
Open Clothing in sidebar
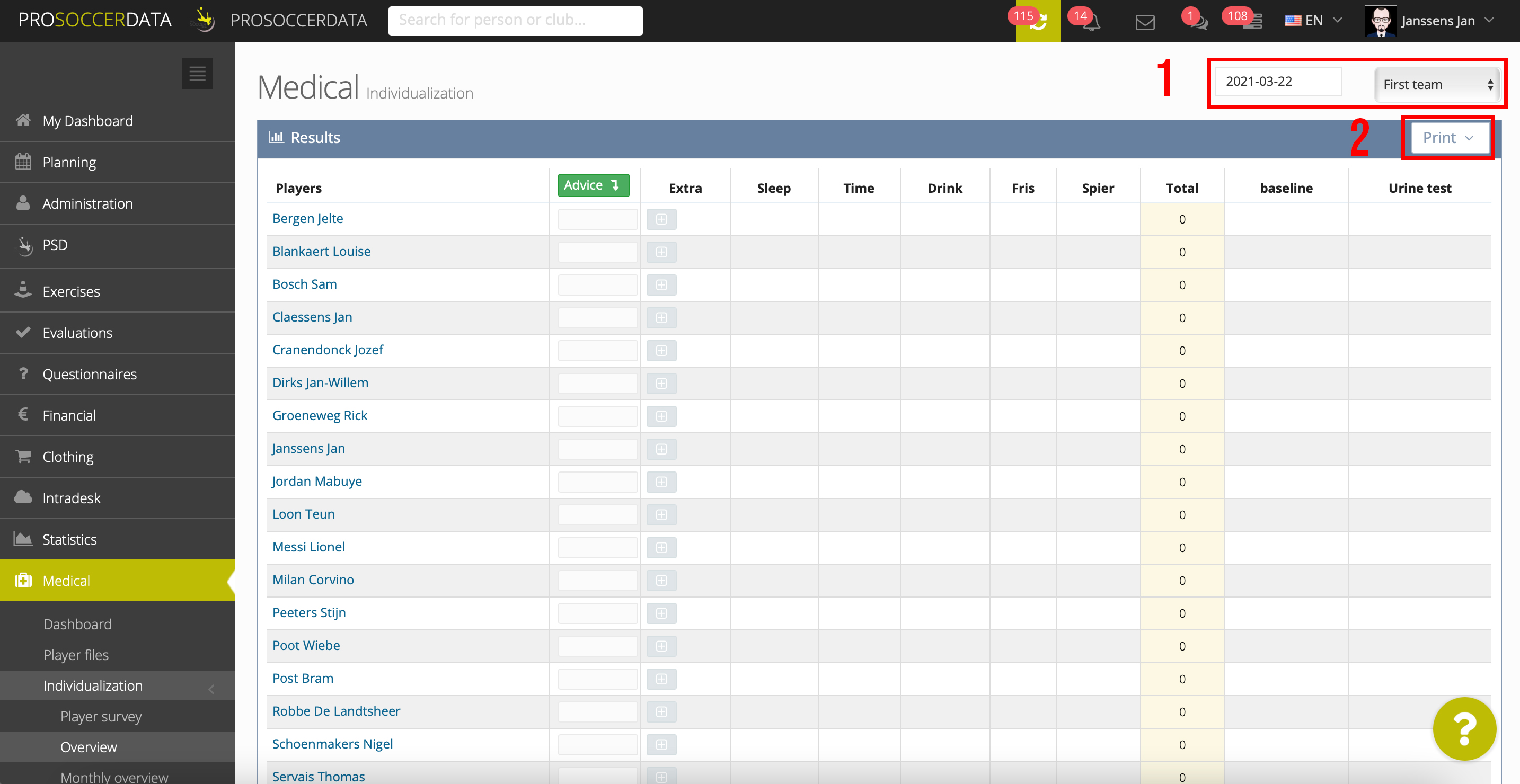coord(118,457)
